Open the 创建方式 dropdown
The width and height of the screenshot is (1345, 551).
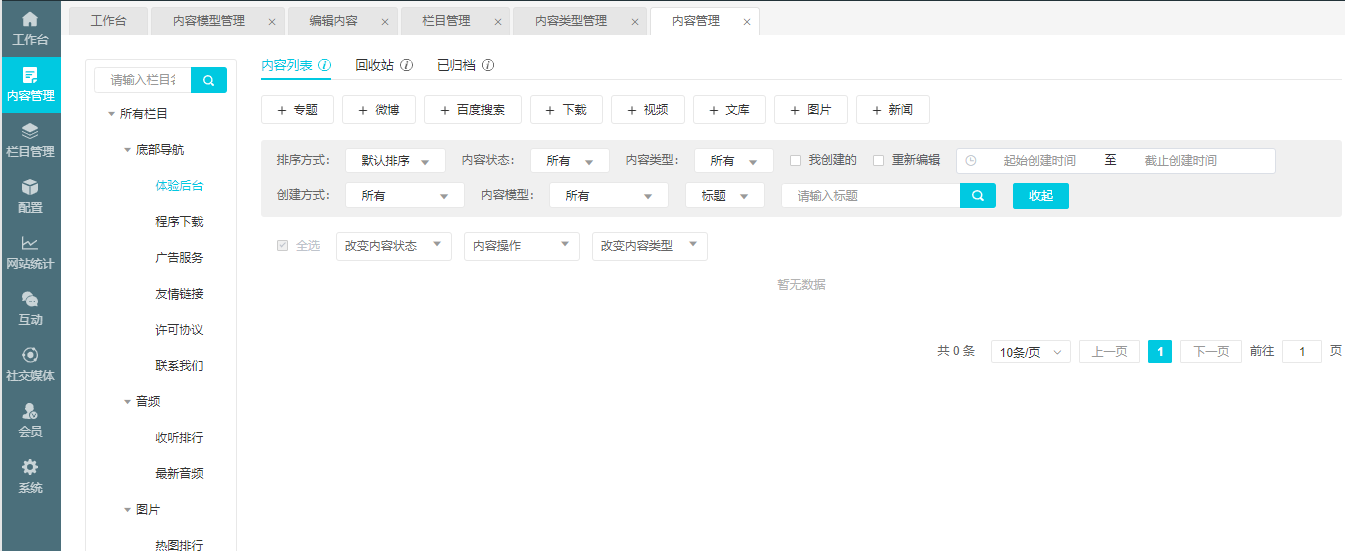(405, 196)
